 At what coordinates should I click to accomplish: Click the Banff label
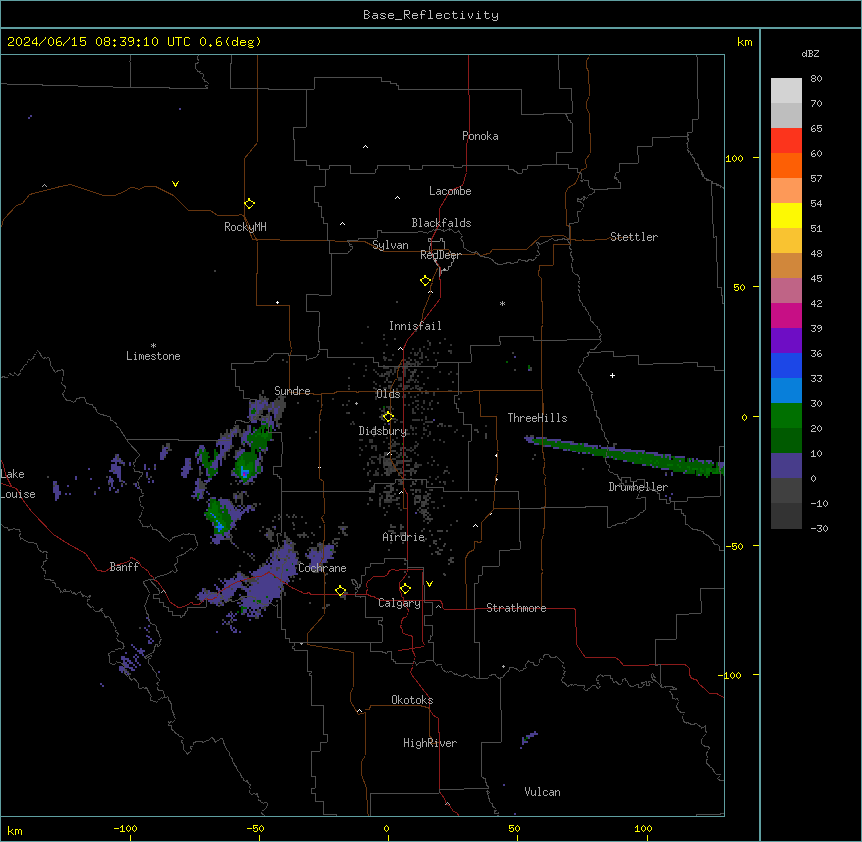pyautogui.click(x=124, y=567)
